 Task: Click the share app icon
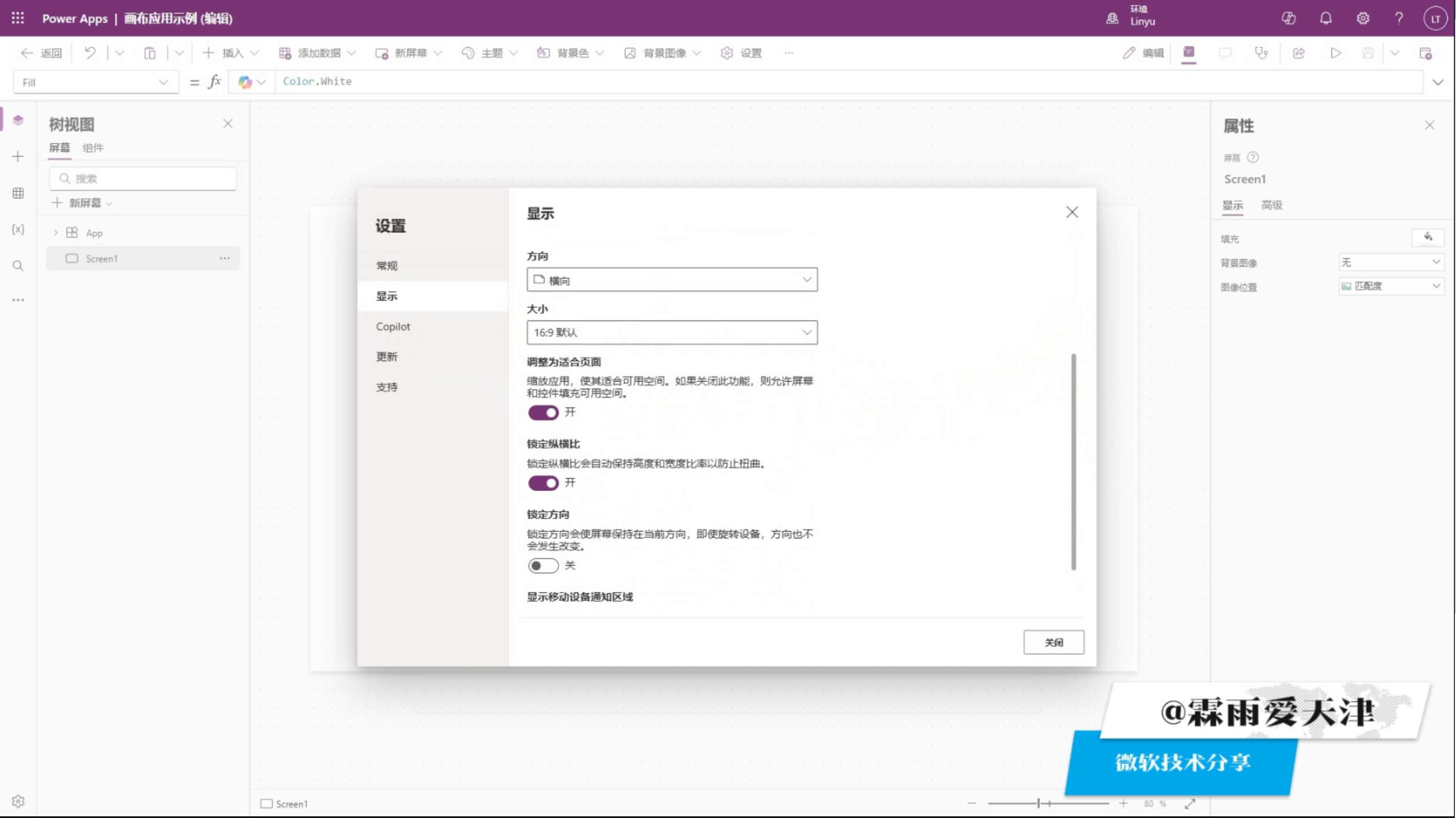click(x=1299, y=53)
